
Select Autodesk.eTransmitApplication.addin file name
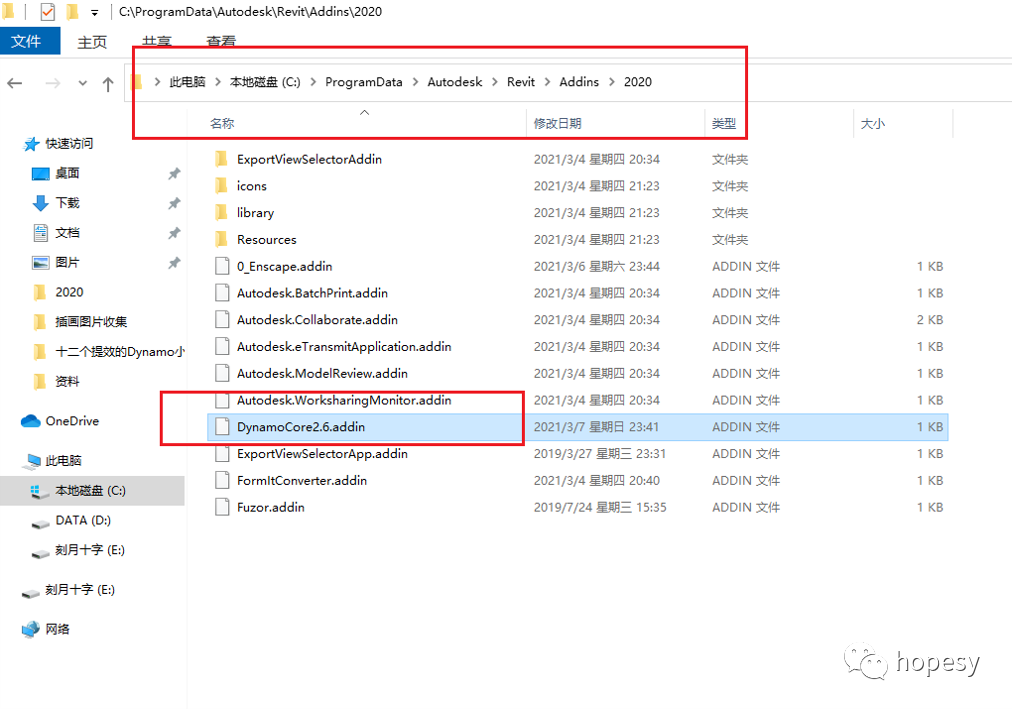(344, 346)
